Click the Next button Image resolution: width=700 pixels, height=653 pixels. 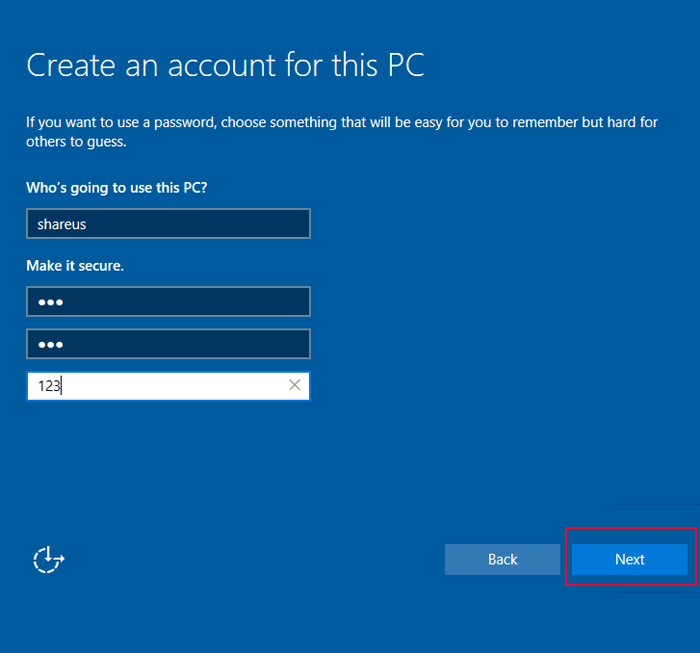click(629, 559)
